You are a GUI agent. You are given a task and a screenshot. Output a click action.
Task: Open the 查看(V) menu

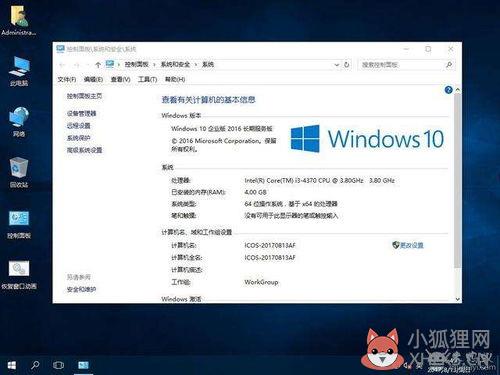120,79
